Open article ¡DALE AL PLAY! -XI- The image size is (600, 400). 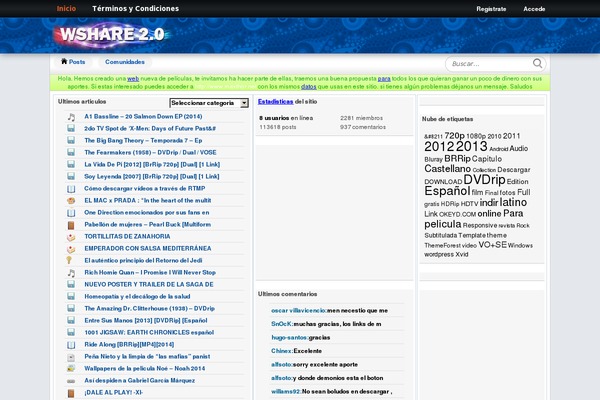coord(113,392)
